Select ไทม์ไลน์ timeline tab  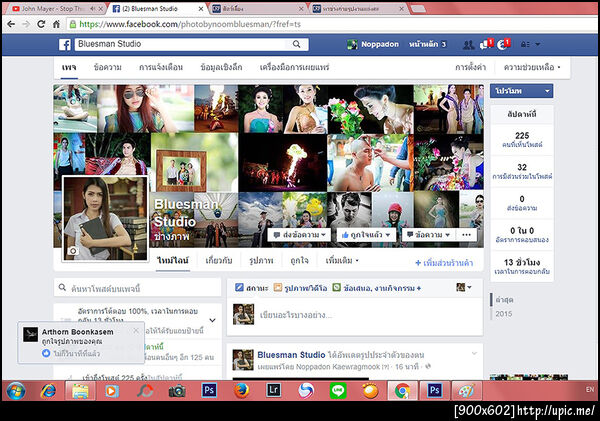coord(173,261)
